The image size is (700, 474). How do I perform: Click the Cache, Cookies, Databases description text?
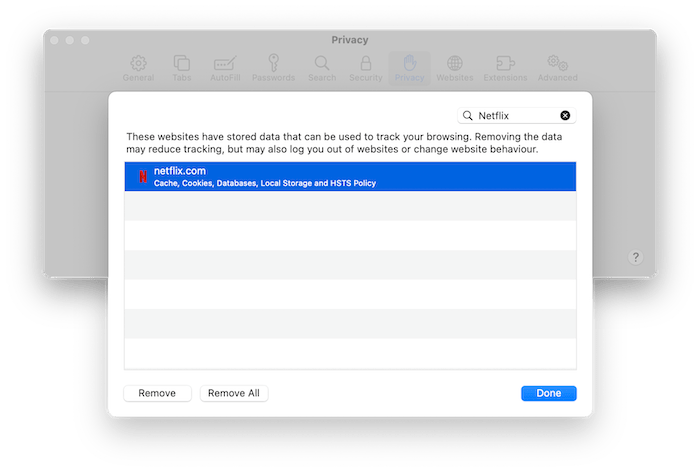(x=265, y=183)
